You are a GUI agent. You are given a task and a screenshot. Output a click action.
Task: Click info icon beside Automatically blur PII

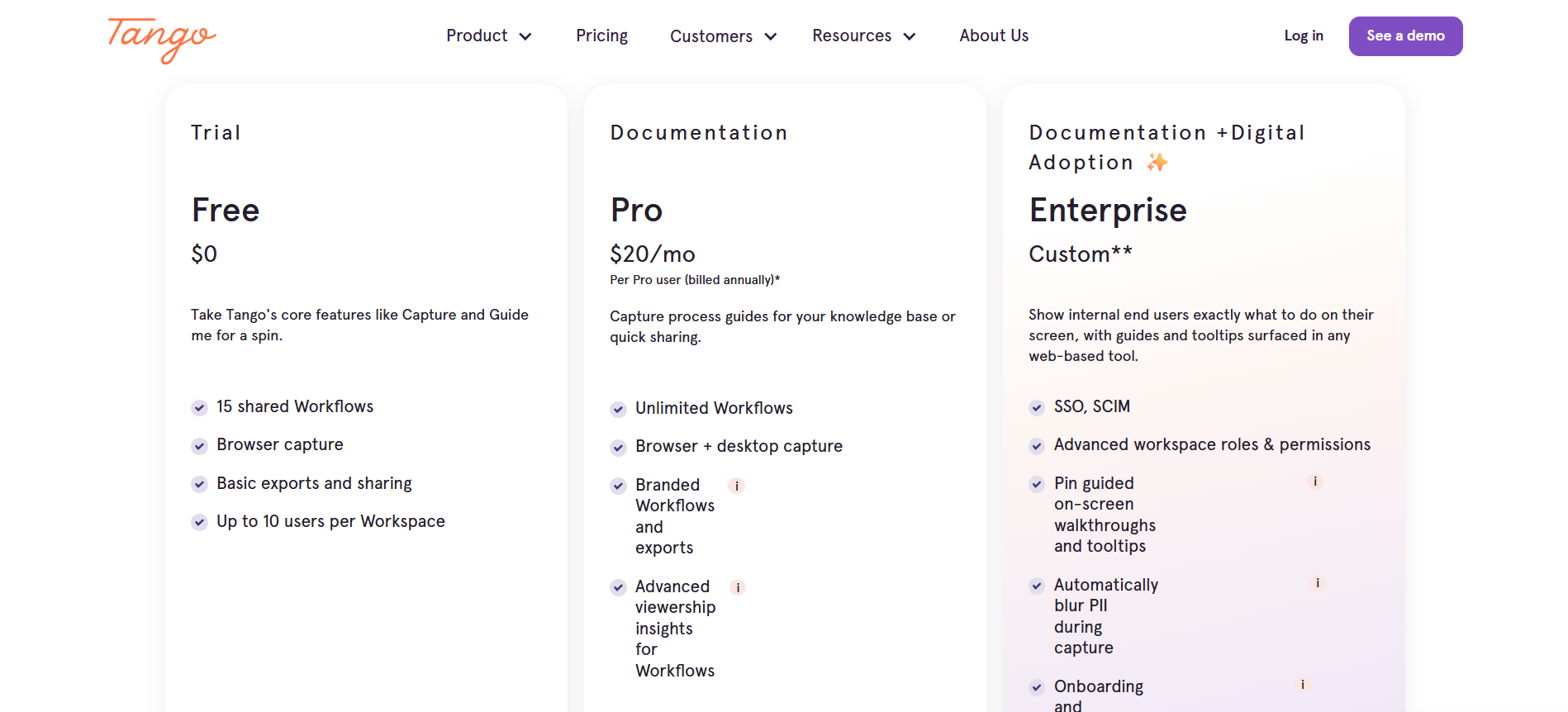(x=1318, y=583)
